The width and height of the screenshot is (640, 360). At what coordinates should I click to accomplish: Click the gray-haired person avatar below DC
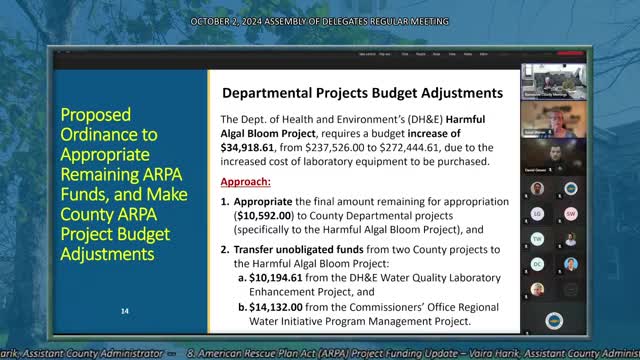537,289
